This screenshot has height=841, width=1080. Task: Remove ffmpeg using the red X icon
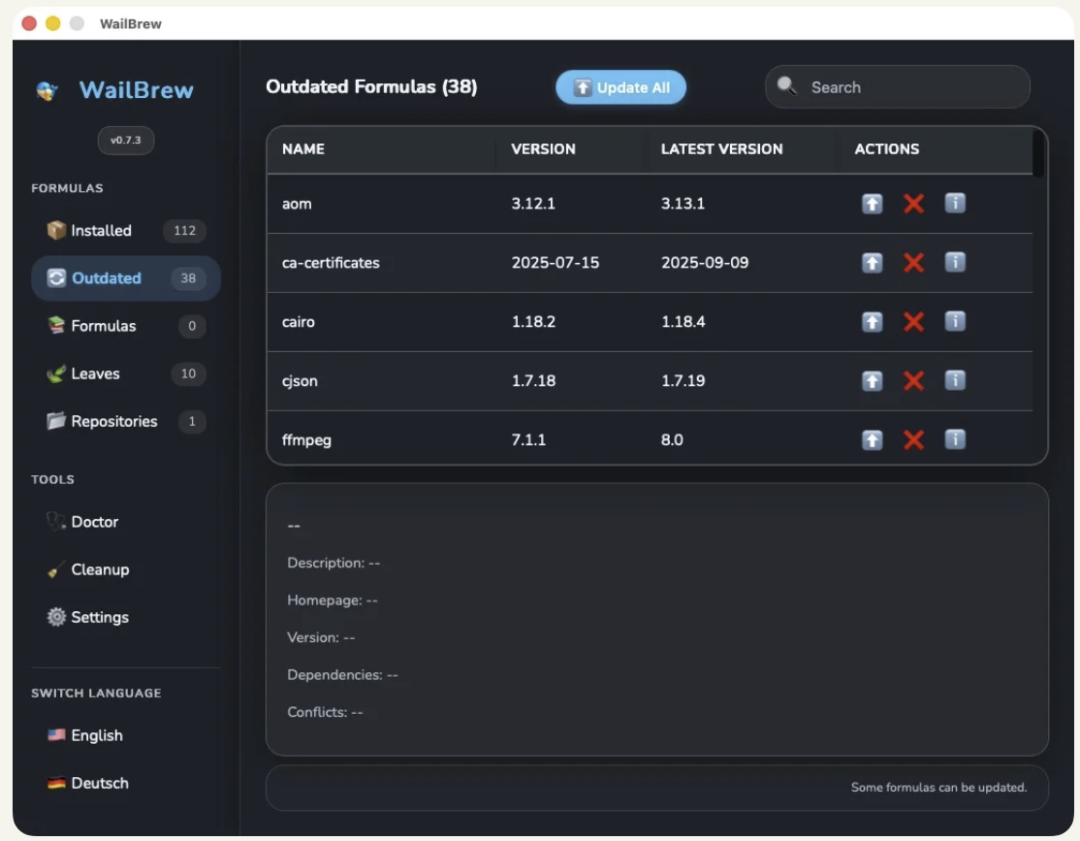tap(913, 440)
